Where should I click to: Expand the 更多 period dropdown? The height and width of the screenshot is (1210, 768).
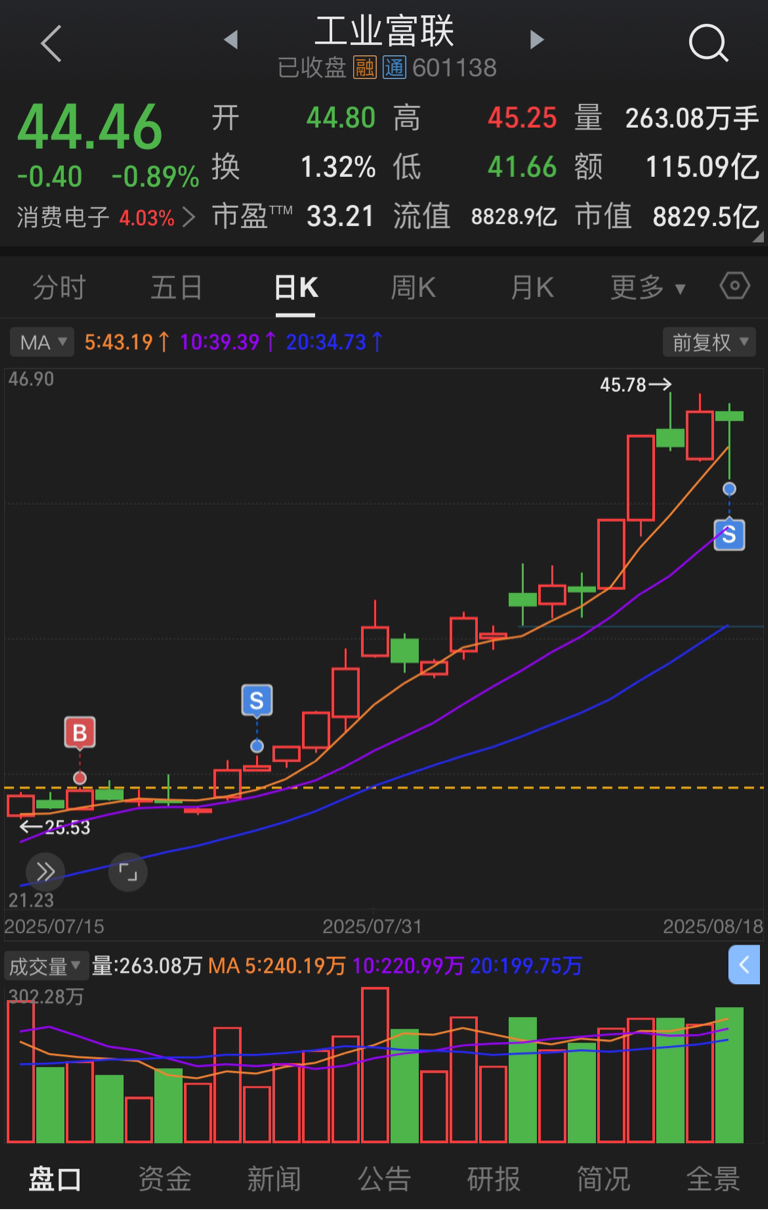648,288
